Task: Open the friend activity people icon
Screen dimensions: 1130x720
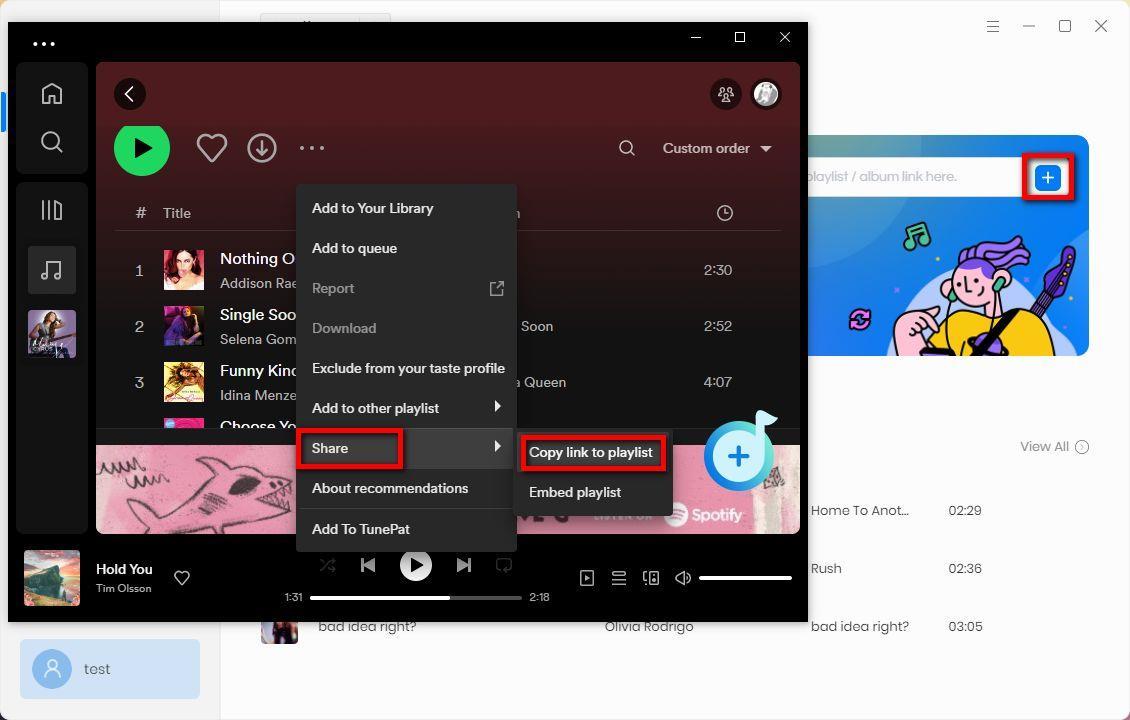Action: [x=726, y=94]
